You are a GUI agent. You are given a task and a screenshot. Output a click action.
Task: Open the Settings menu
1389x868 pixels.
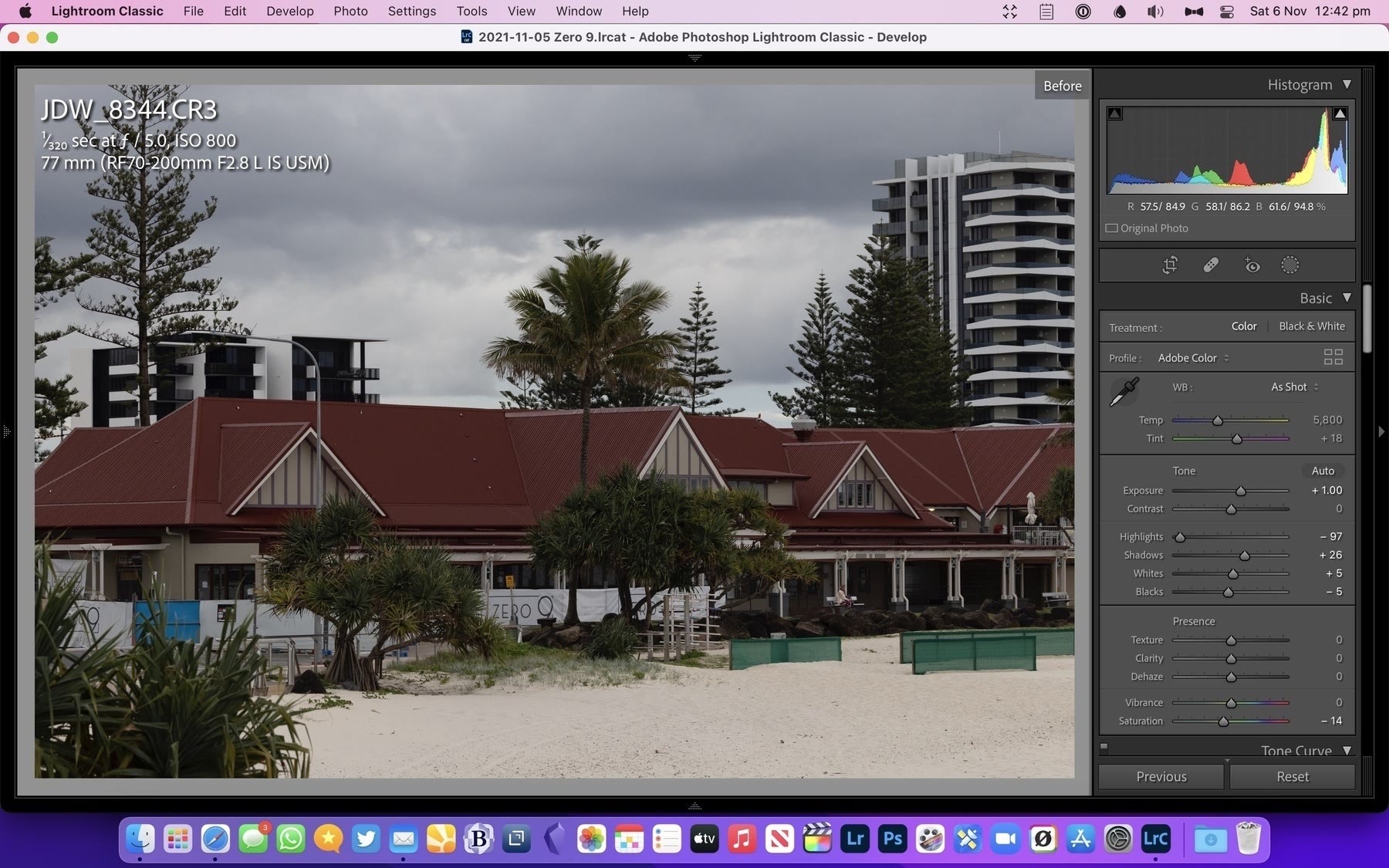[x=411, y=12]
